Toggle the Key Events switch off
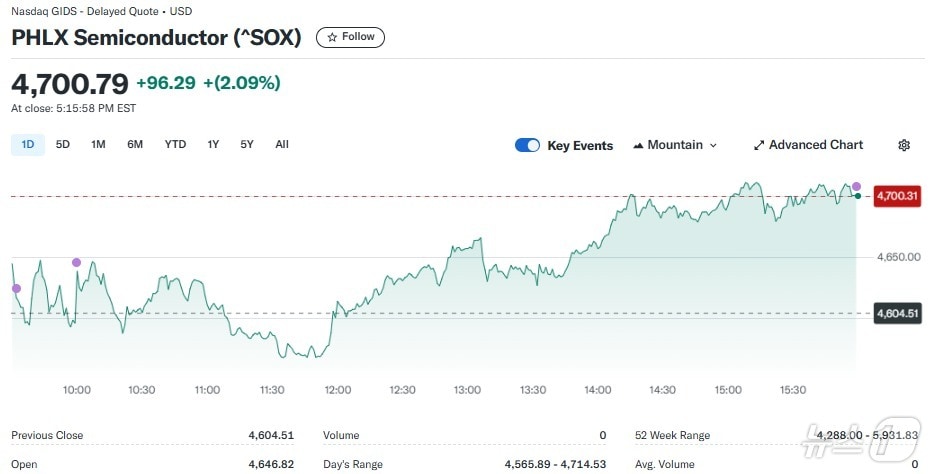Viewport: 931px width, 474px height. 527,145
